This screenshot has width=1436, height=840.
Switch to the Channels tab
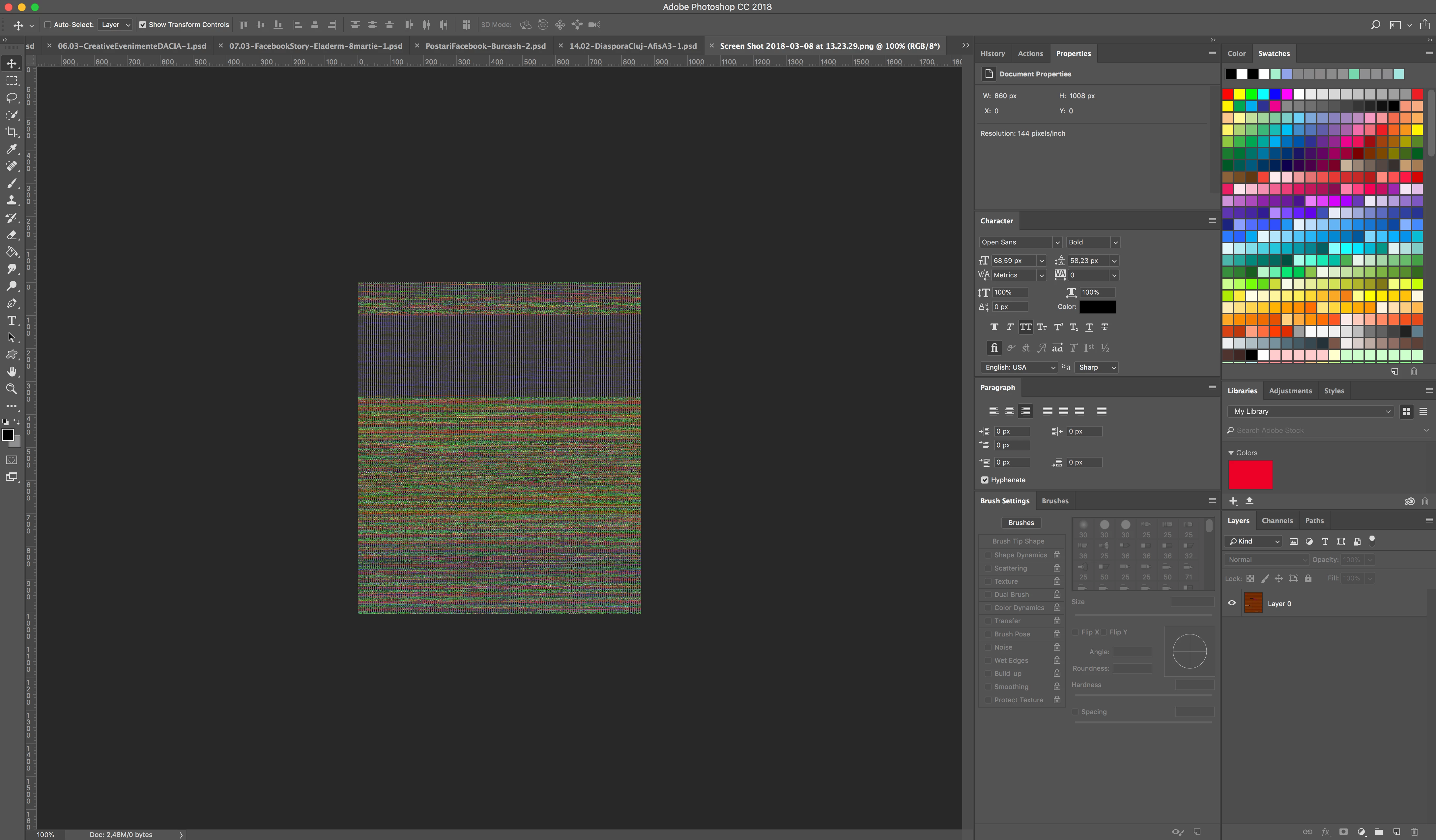1277,520
